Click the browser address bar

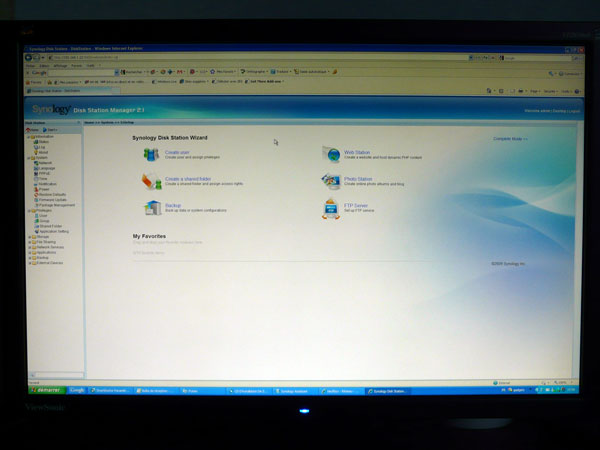click(259, 58)
